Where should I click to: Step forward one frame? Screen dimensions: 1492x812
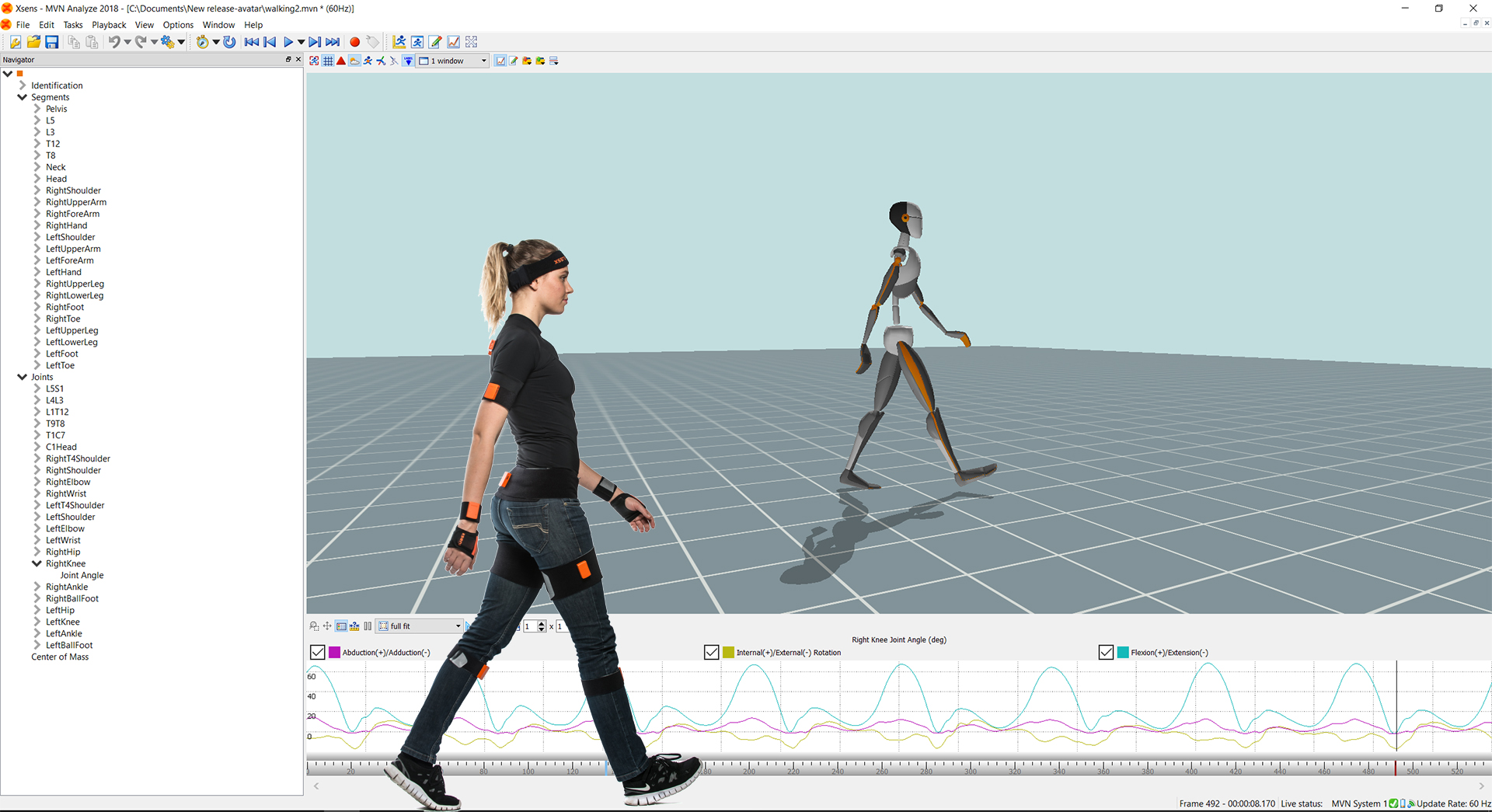[315, 42]
